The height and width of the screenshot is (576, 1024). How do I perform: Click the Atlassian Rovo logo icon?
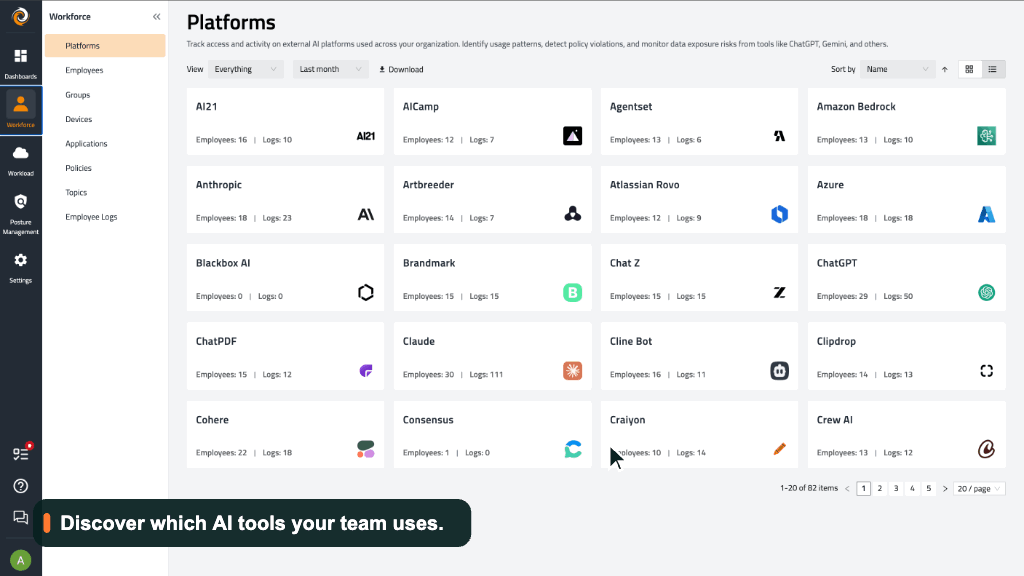coord(780,214)
